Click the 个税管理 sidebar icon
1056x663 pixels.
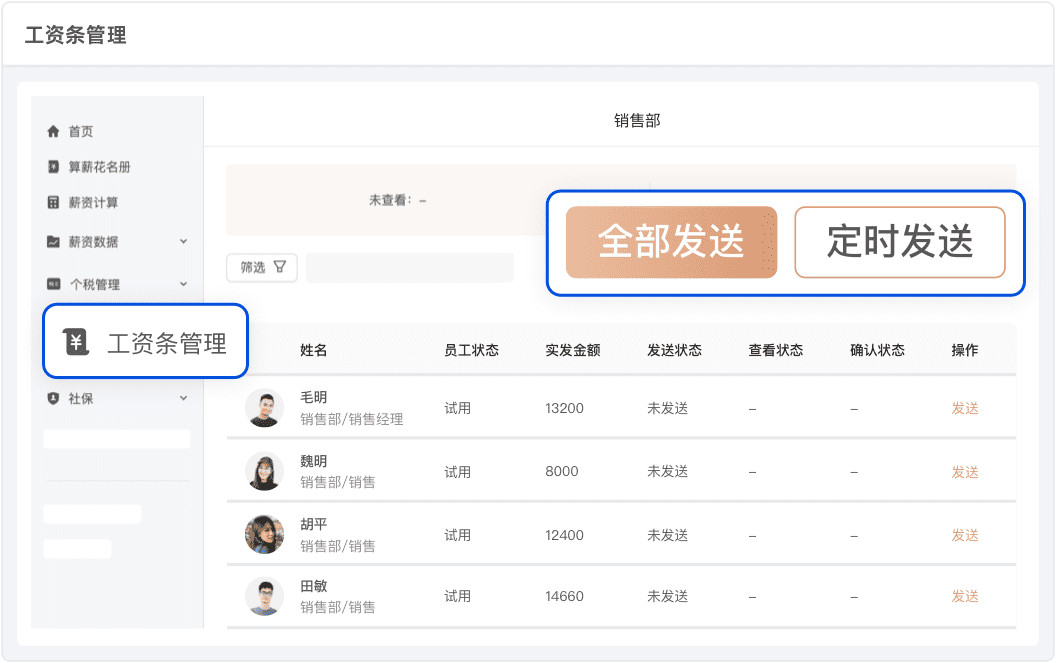click(x=54, y=285)
